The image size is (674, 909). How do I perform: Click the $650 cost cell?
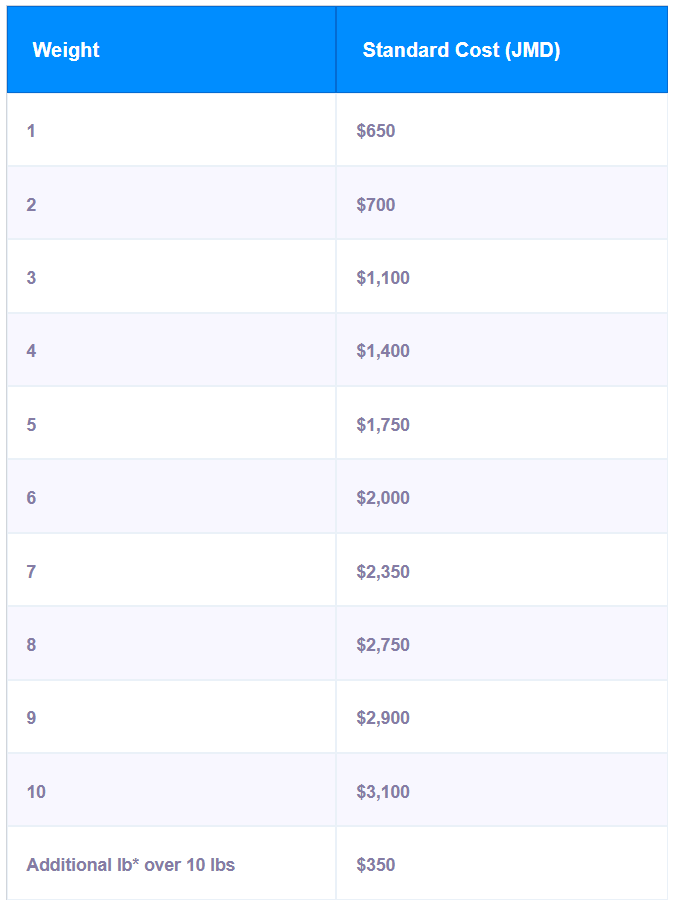[376, 131]
